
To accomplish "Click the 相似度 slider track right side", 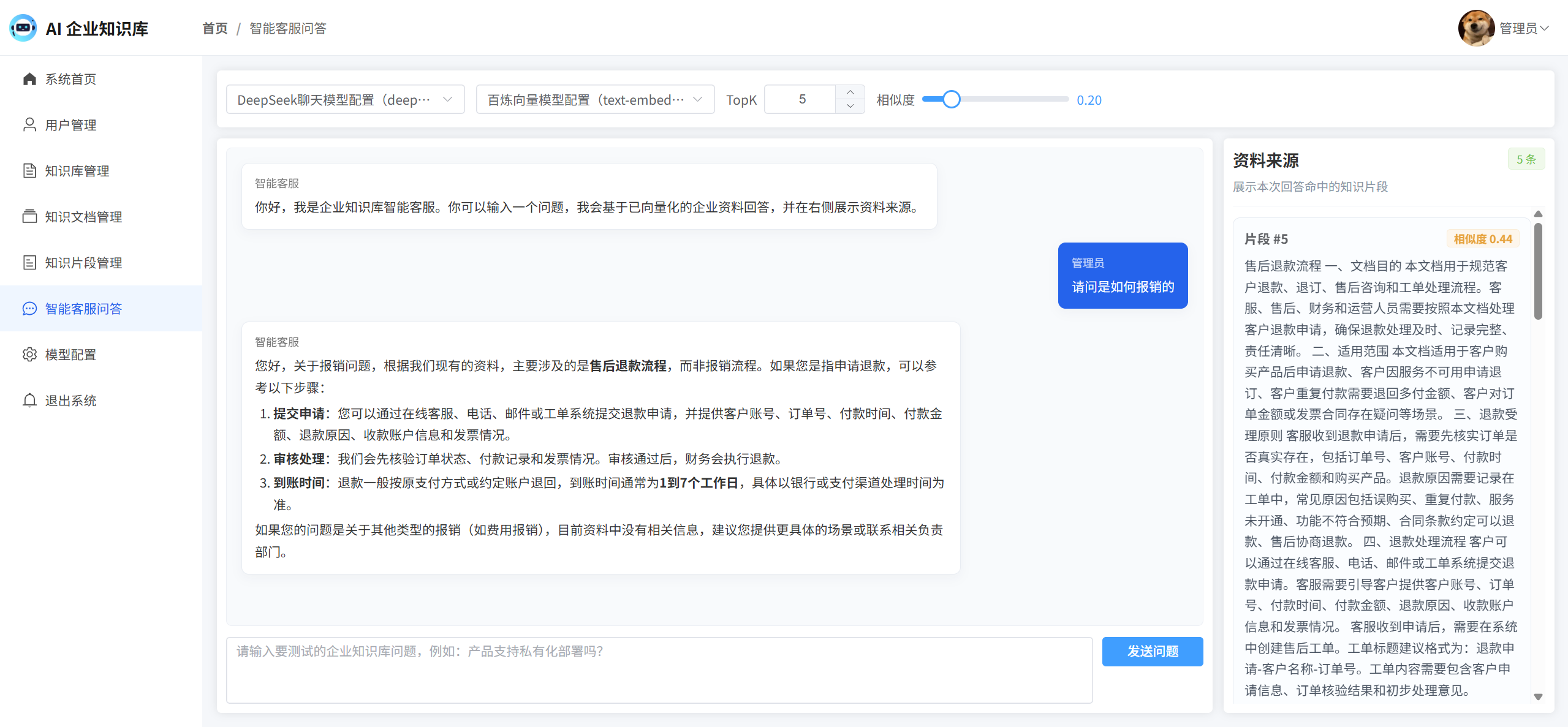I will [x=1014, y=99].
